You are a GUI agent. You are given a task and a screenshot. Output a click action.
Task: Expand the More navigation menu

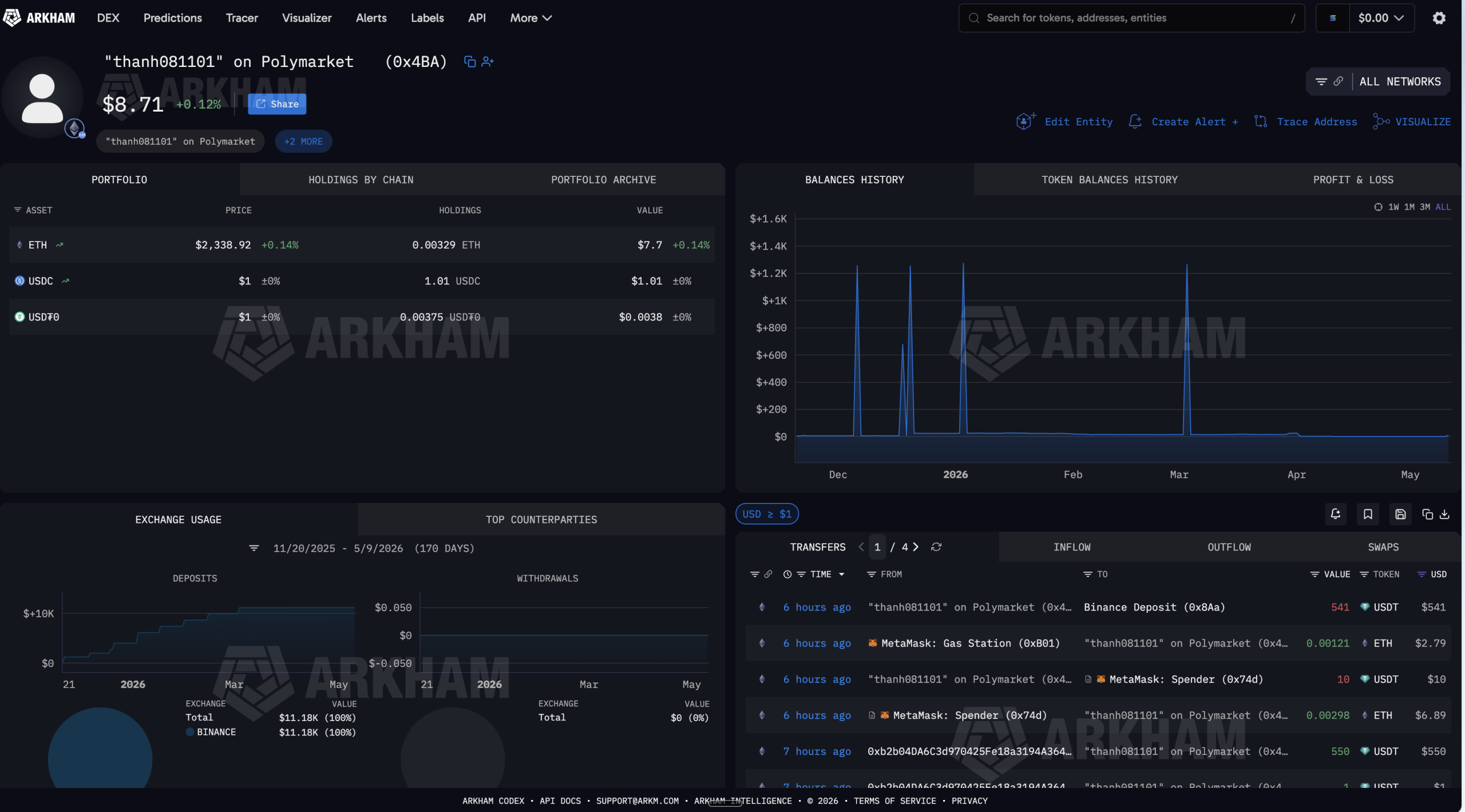point(530,18)
